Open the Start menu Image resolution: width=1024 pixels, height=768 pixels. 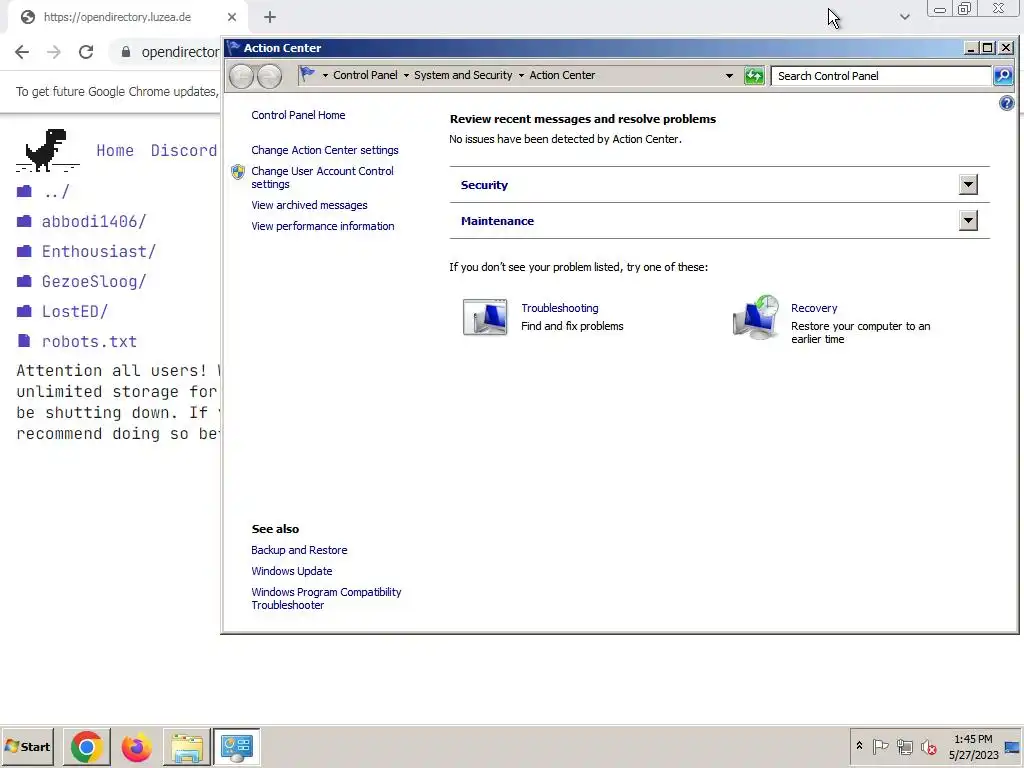[28, 747]
